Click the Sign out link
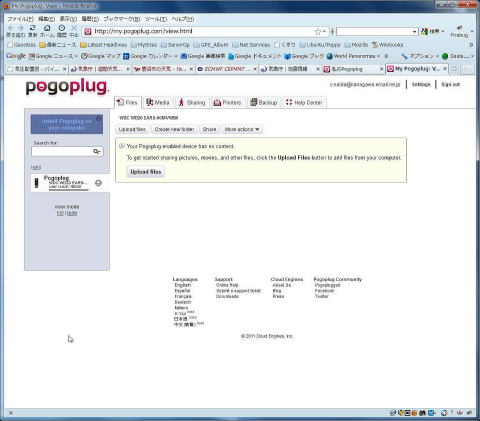 (x=451, y=85)
